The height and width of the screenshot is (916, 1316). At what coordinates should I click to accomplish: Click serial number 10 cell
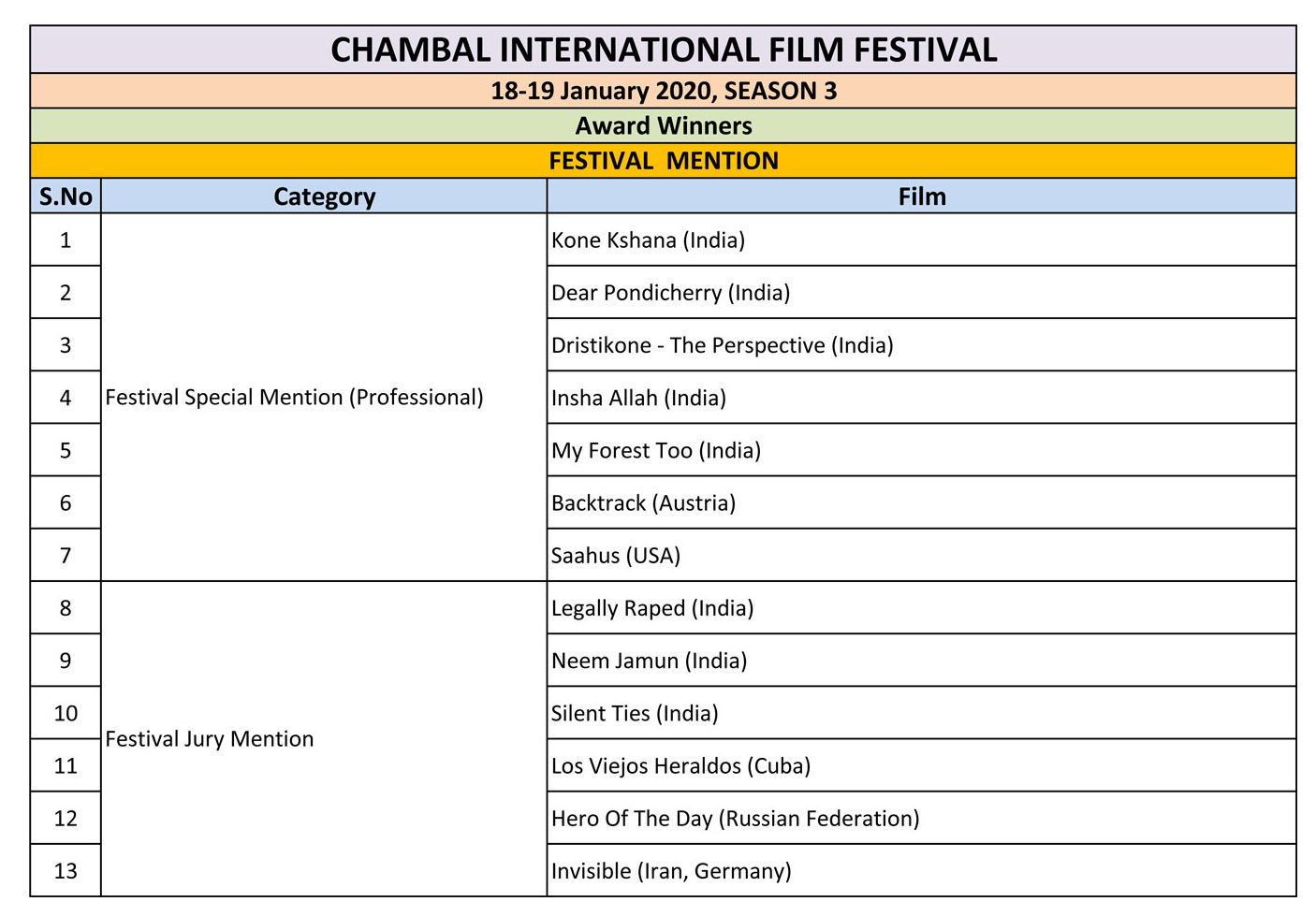[x=66, y=713]
